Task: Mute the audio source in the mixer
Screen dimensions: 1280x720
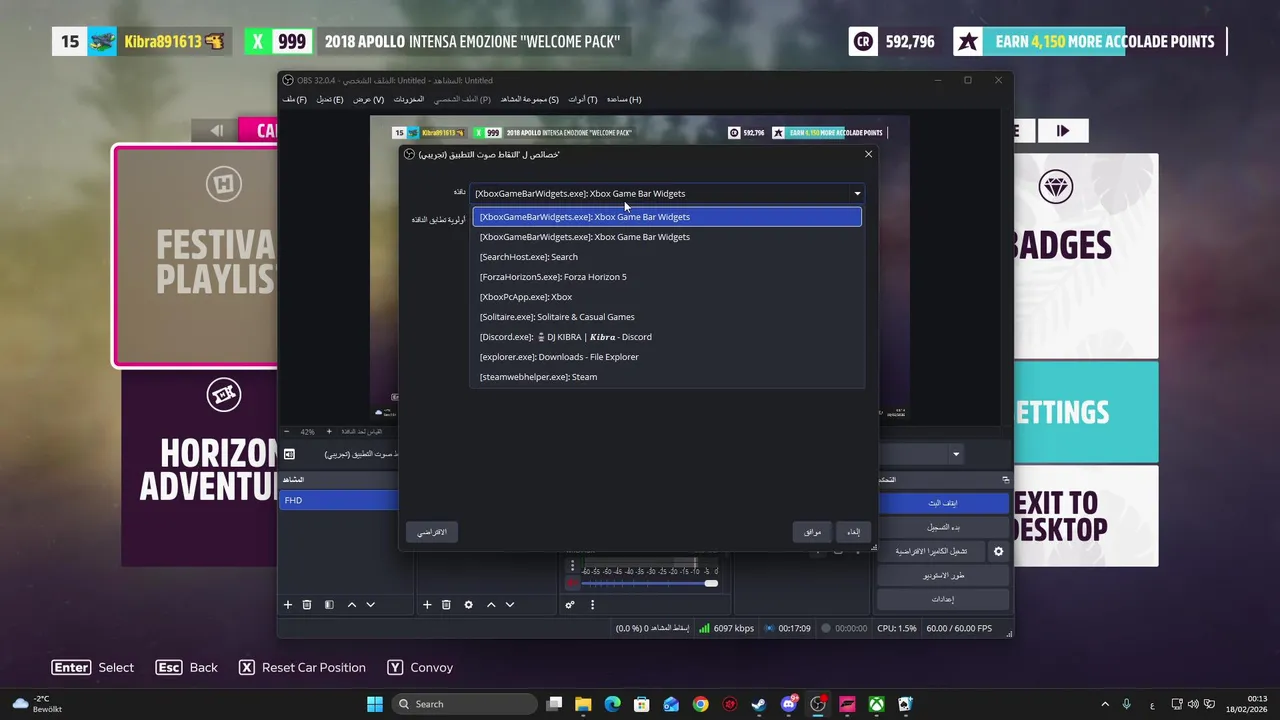Action: (573, 583)
